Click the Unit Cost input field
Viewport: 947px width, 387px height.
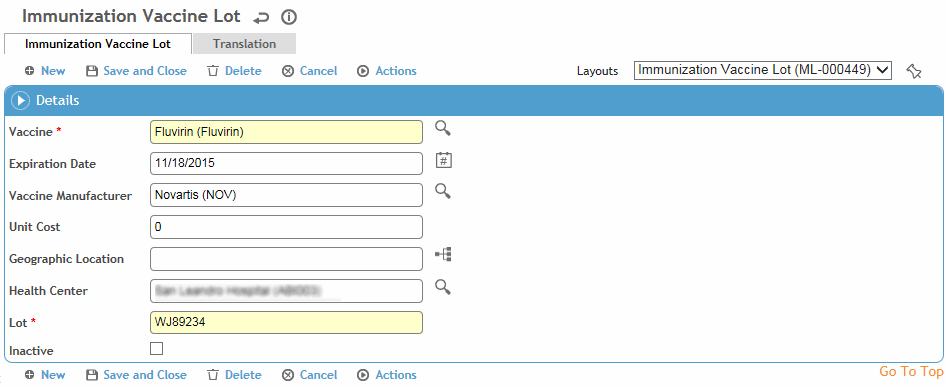(286, 227)
